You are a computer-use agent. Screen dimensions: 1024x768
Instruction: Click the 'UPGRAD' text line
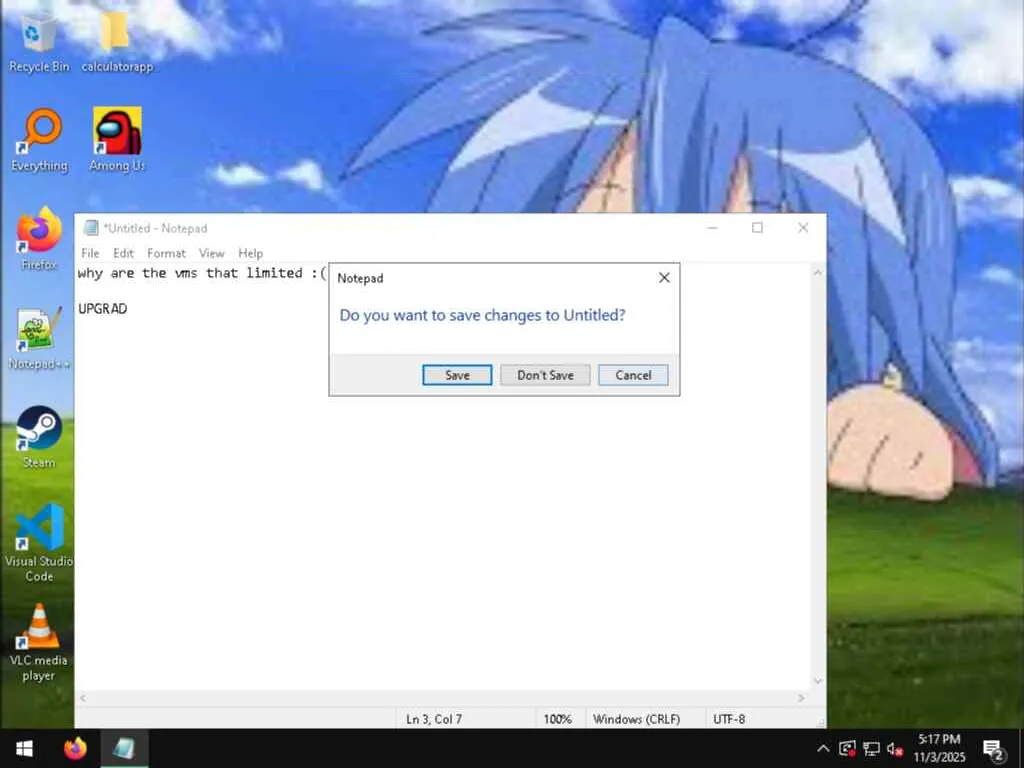tap(103, 309)
